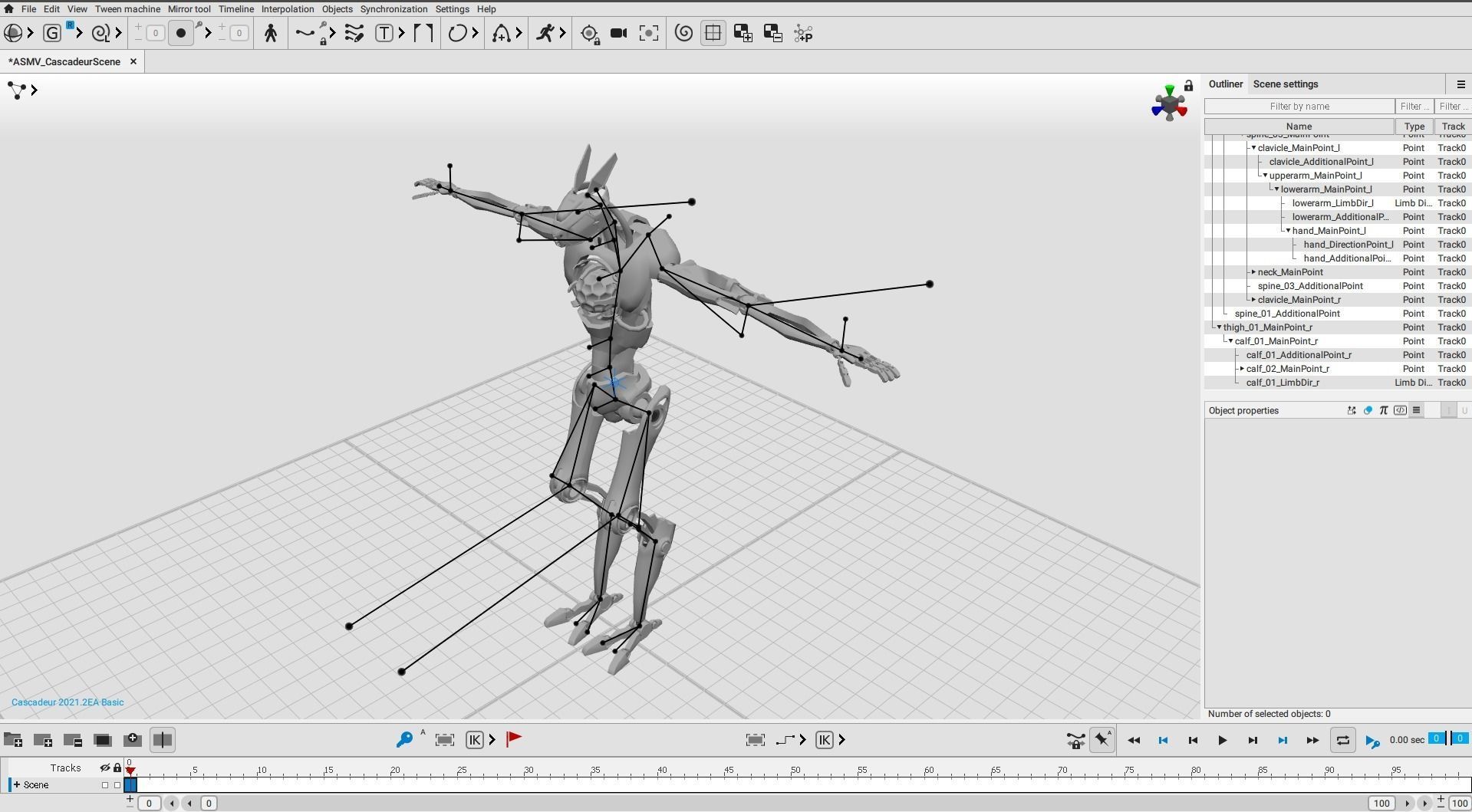Toggle the pin 'A' auto button

(1102, 740)
